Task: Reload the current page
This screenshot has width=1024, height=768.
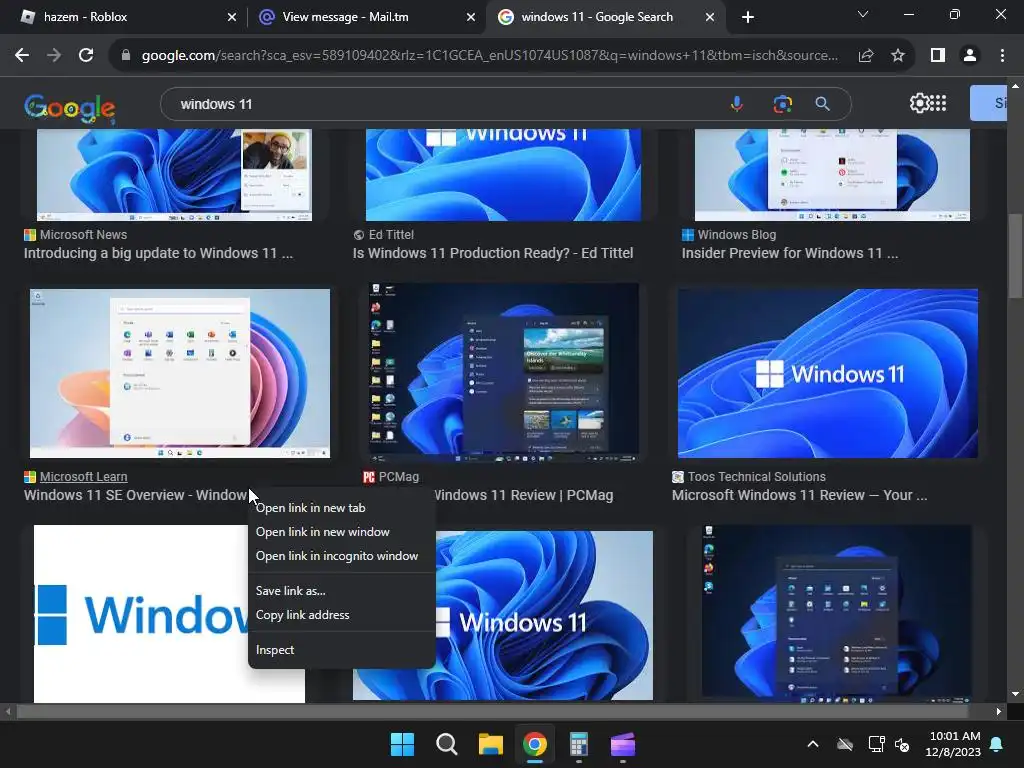Action: point(86,56)
